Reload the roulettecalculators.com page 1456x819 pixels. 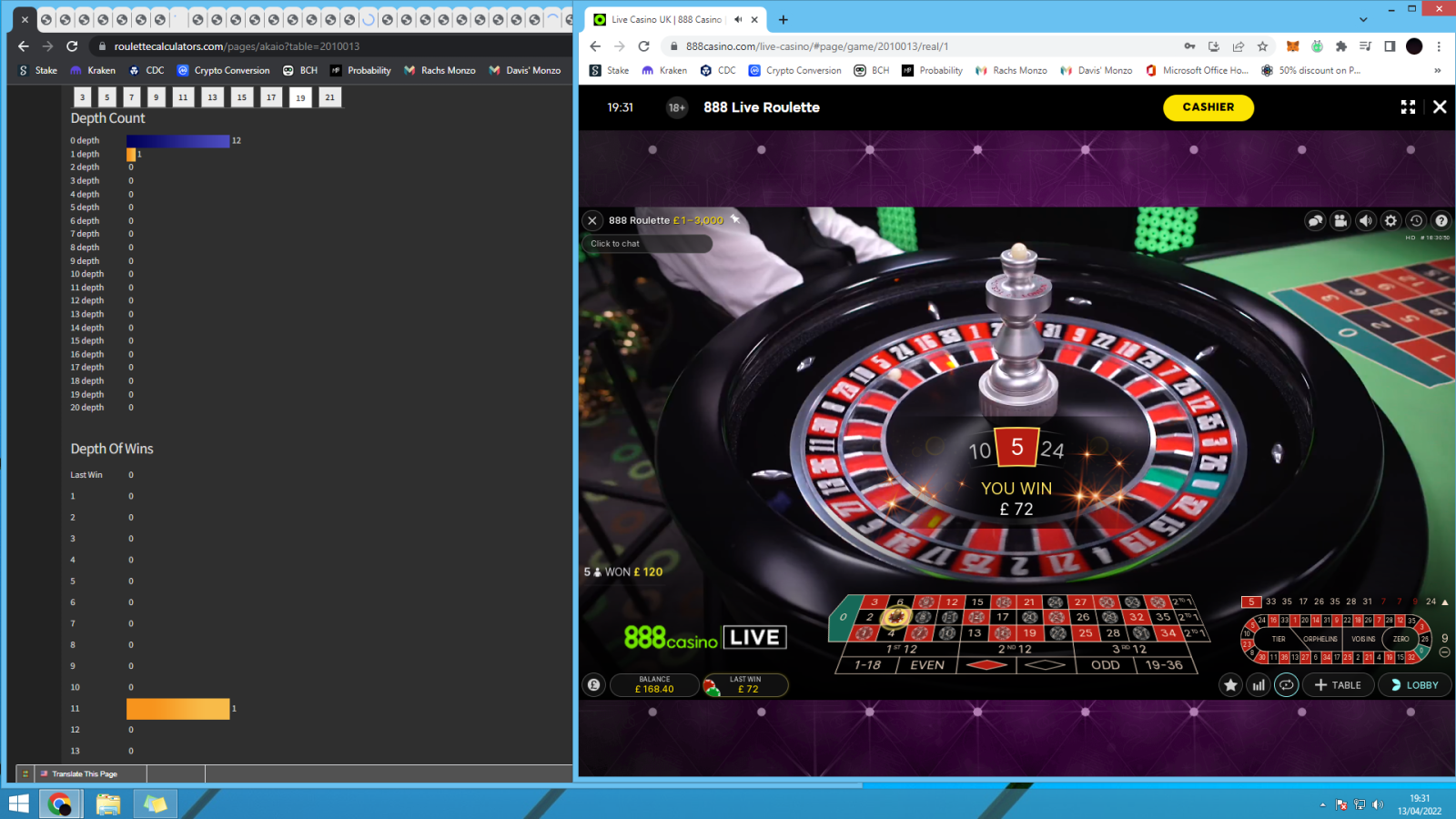coord(72,46)
